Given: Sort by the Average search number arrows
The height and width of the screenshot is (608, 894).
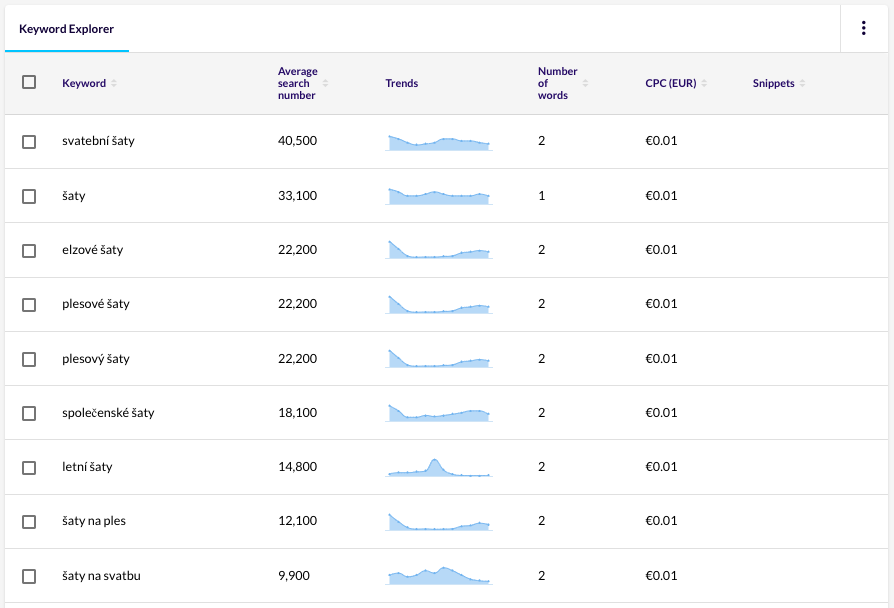Looking at the screenshot, I should pos(326,83).
